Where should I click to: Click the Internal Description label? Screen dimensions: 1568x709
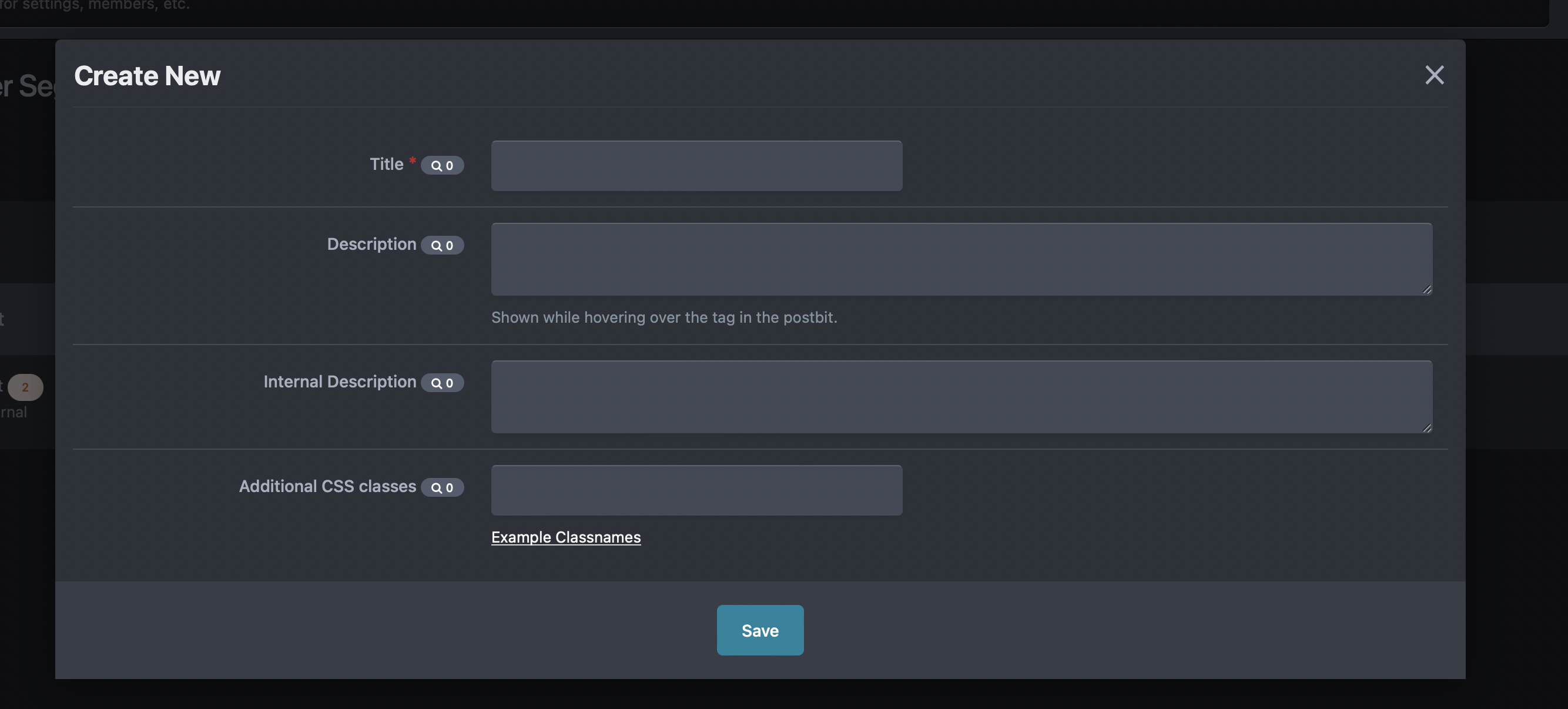(340, 382)
